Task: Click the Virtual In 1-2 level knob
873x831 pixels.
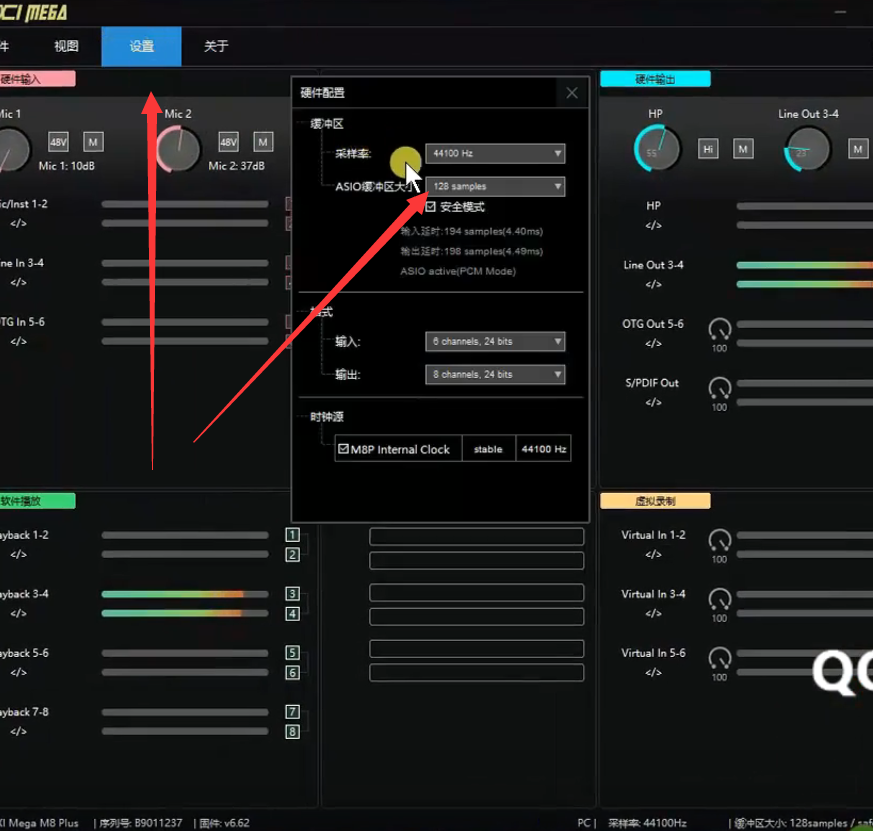Action: pos(719,540)
